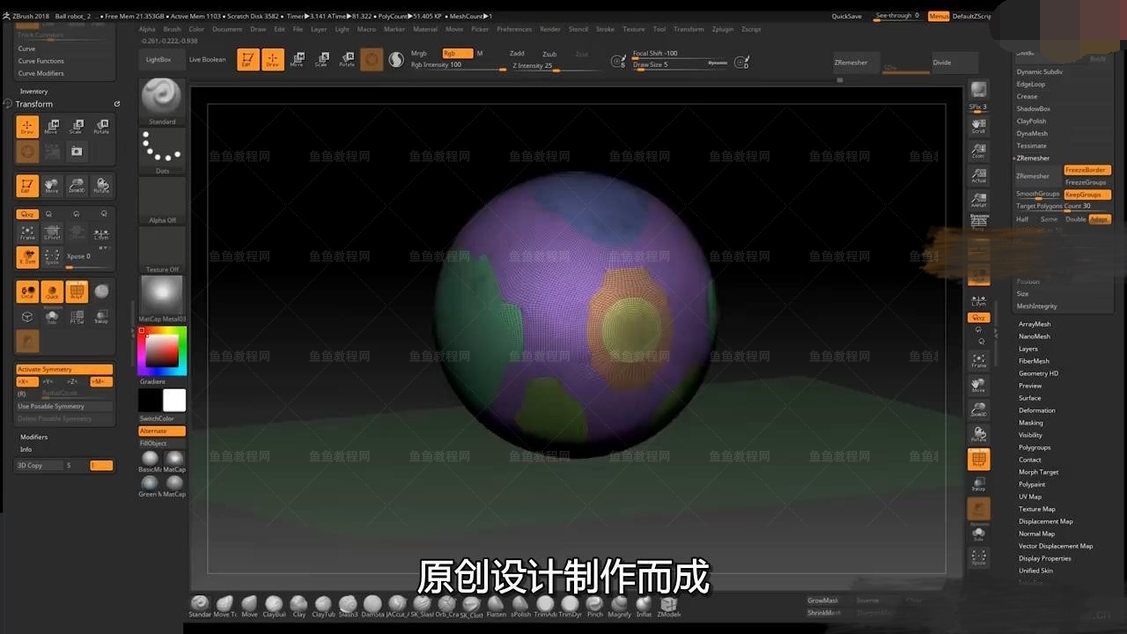The width and height of the screenshot is (1127, 634).
Task: Click the Scale tool in the top toolbar
Action: coord(321,60)
